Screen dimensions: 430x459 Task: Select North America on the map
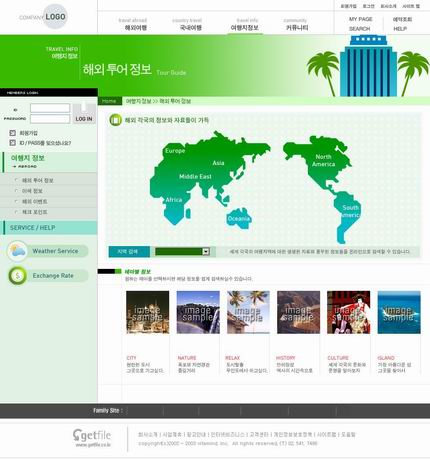tap(323, 160)
